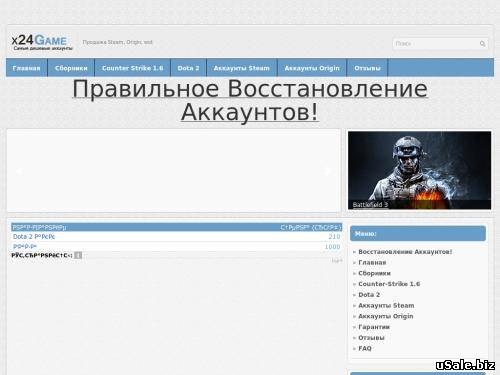Open sidebar menu link Аккаунты Steam
The width and height of the screenshot is (500, 375).
point(386,305)
